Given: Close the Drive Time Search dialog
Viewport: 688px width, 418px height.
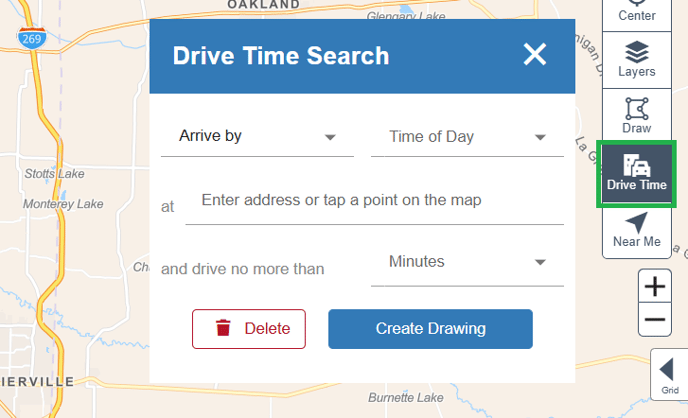Looking at the screenshot, I should click(535, 54).
